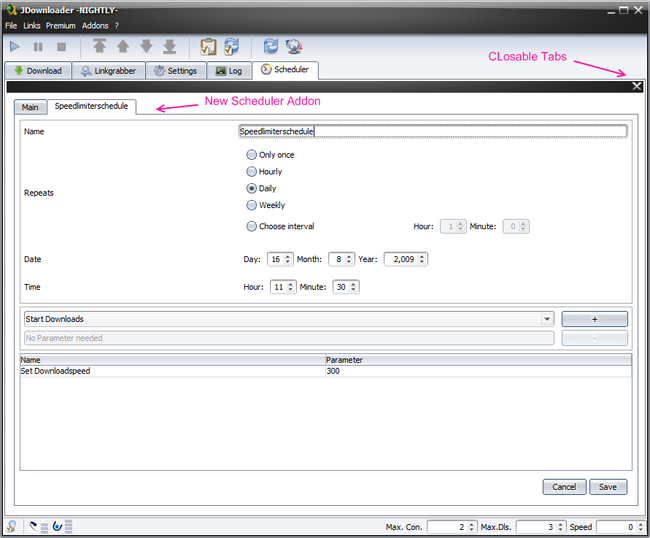The height and width of the screenshot is (538, 650).
Task: Open the Links menu
Action: click(32, 26)
